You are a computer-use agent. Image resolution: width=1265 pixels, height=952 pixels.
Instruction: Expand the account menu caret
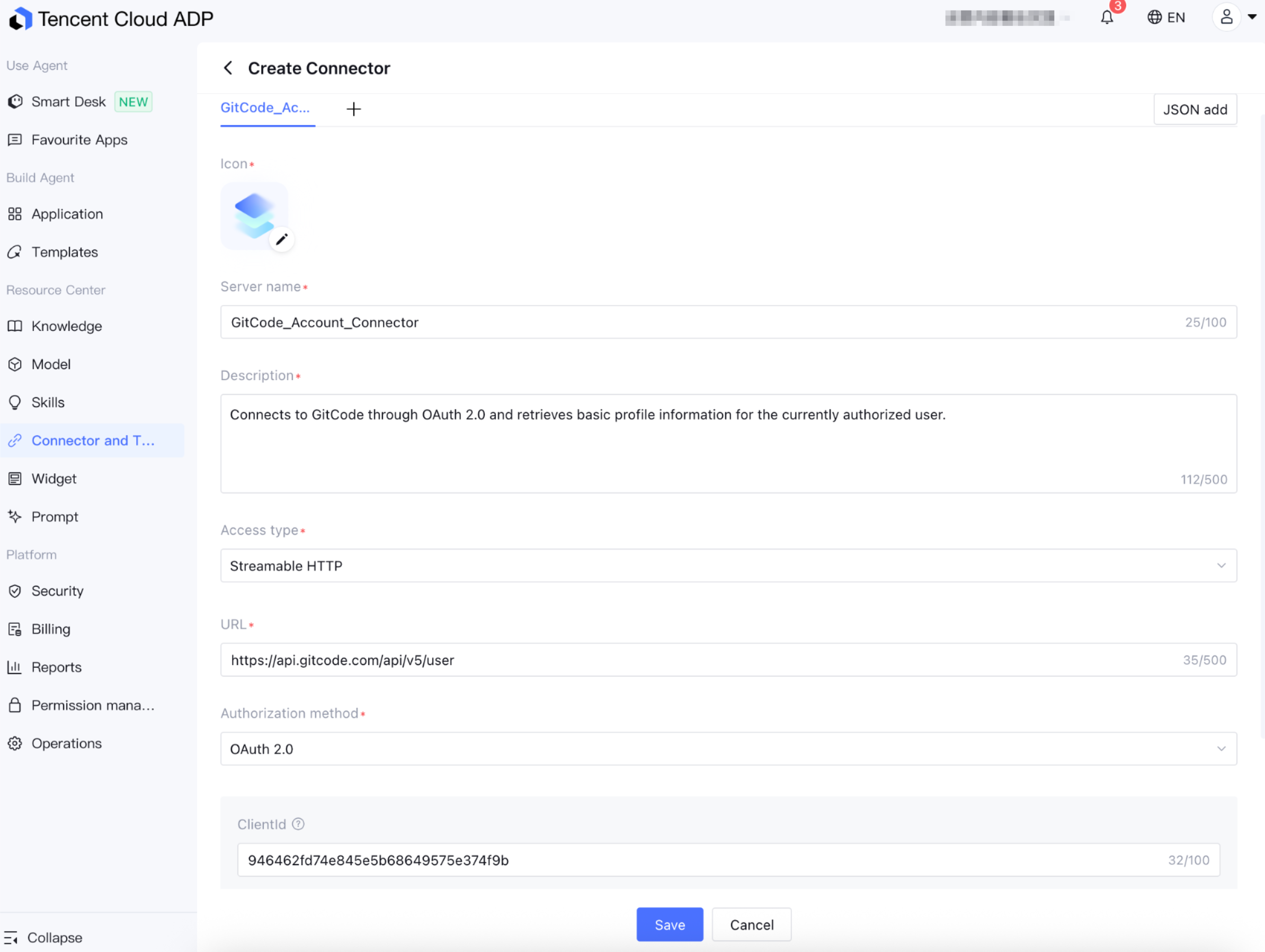tap(1252, 17)
